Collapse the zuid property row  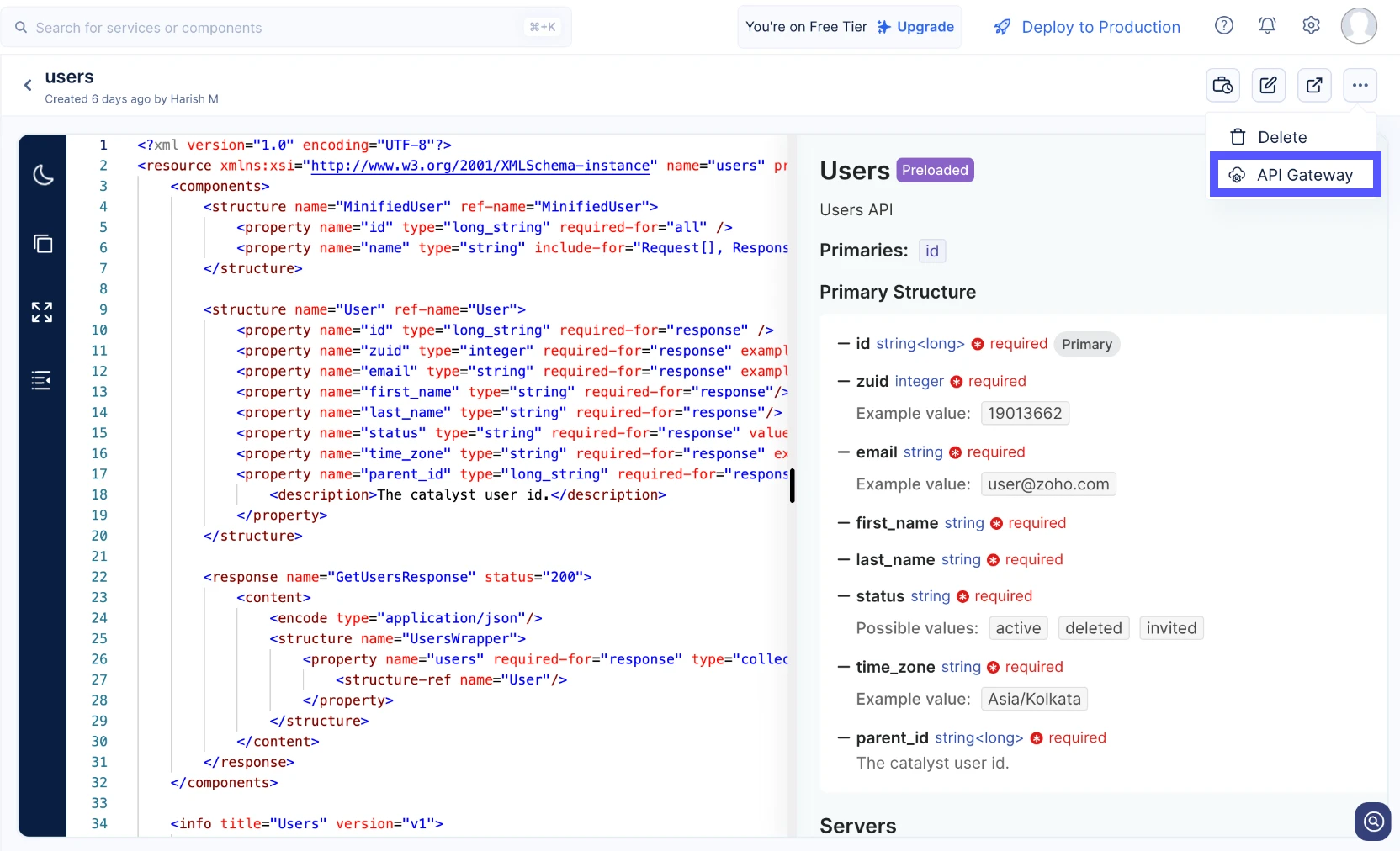click(844, 382)
